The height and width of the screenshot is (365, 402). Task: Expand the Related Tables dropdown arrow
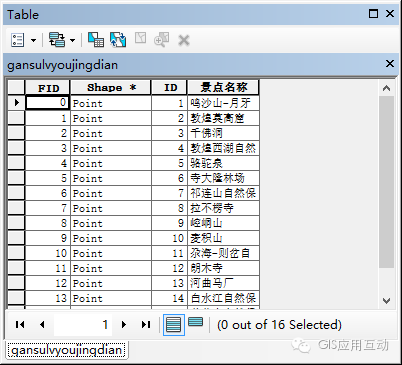72,41
